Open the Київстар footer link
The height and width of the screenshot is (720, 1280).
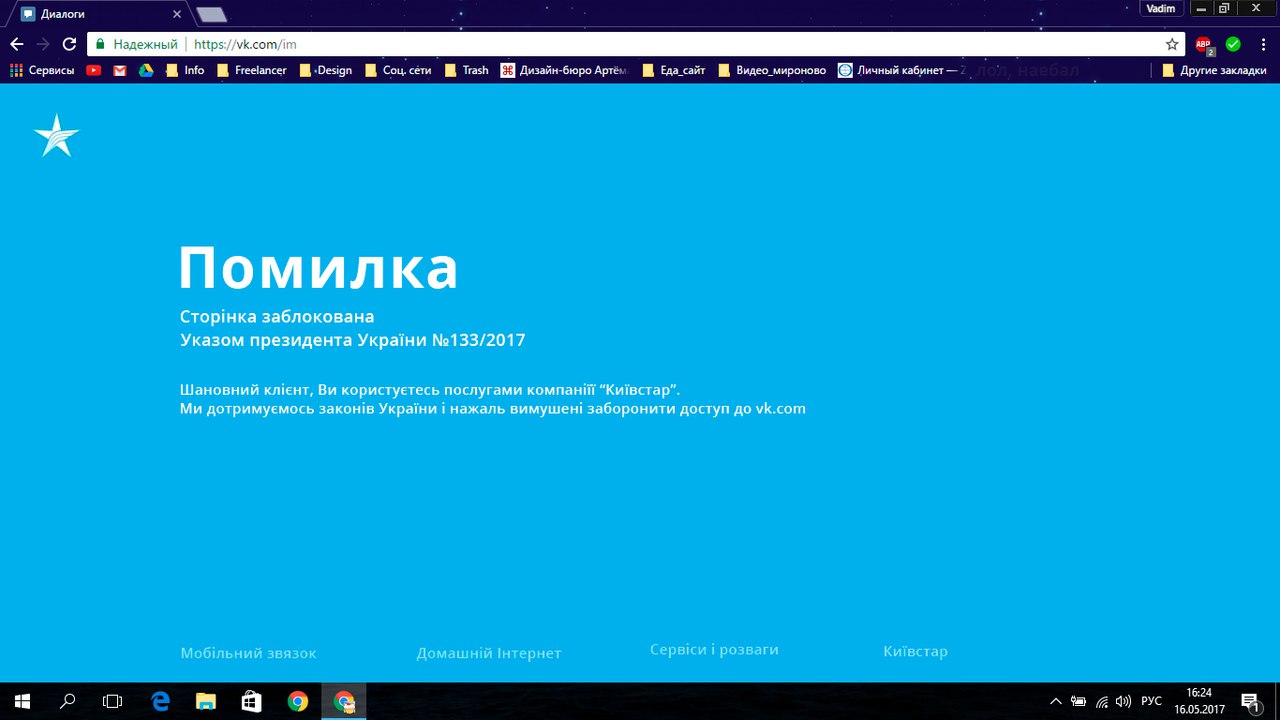(915, 652)
